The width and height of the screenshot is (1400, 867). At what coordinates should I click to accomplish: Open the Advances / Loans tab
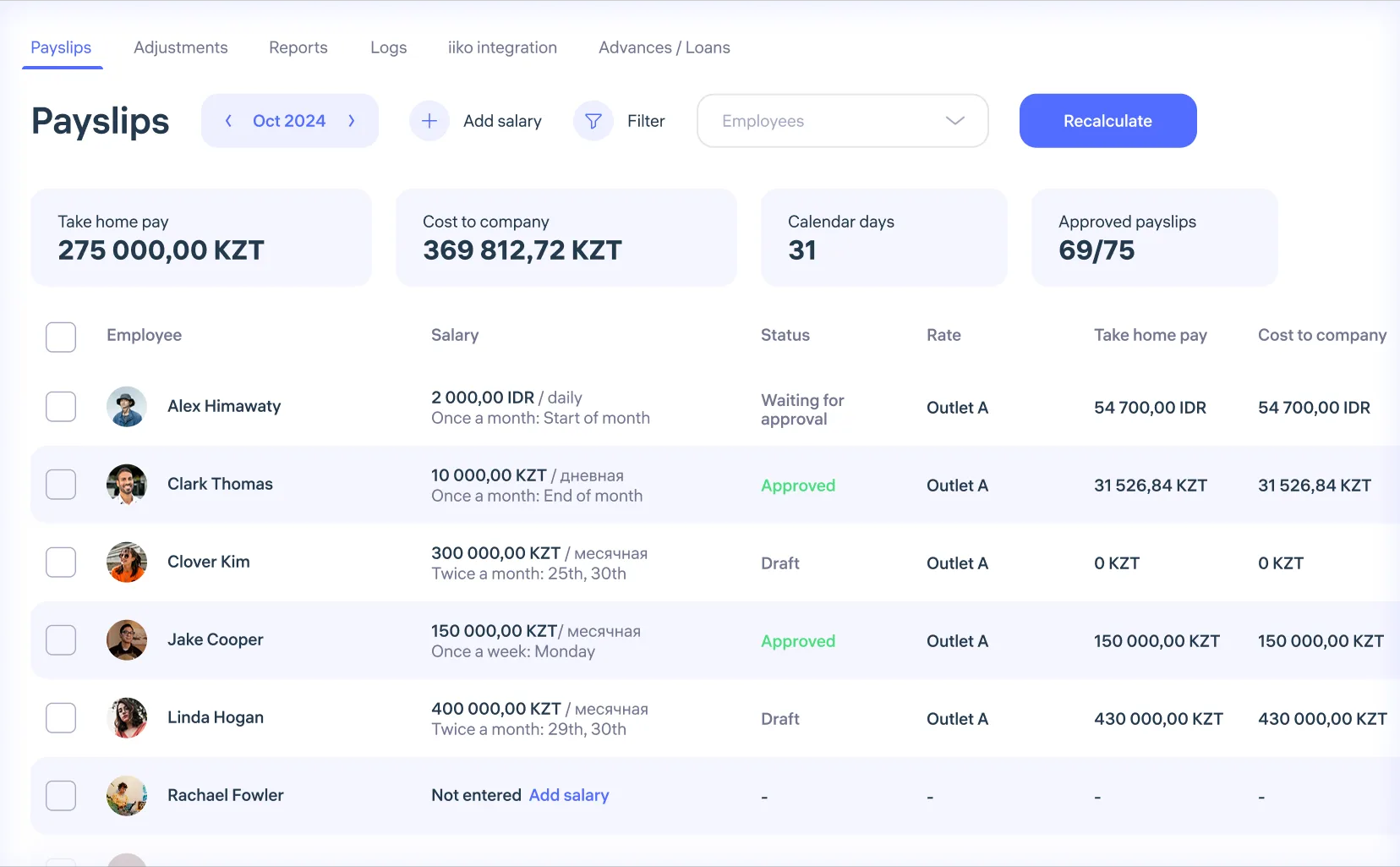coord(664,47)
